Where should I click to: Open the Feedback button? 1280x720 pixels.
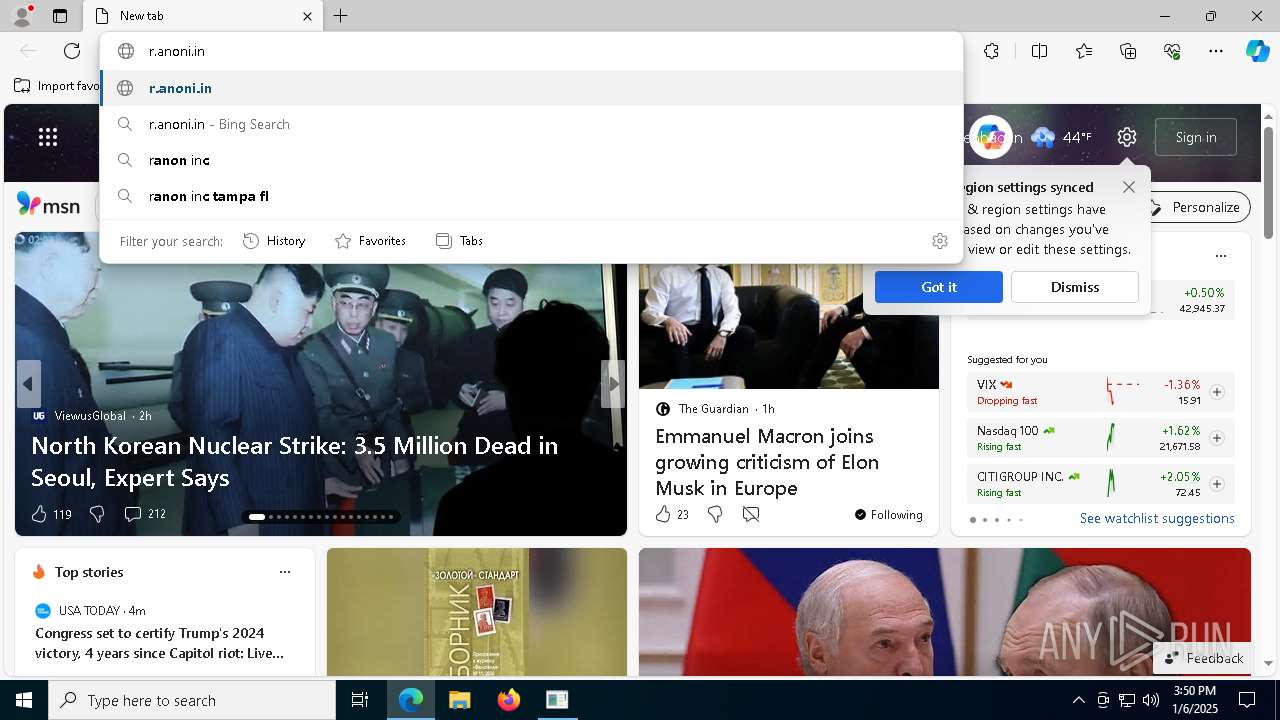1204,658
